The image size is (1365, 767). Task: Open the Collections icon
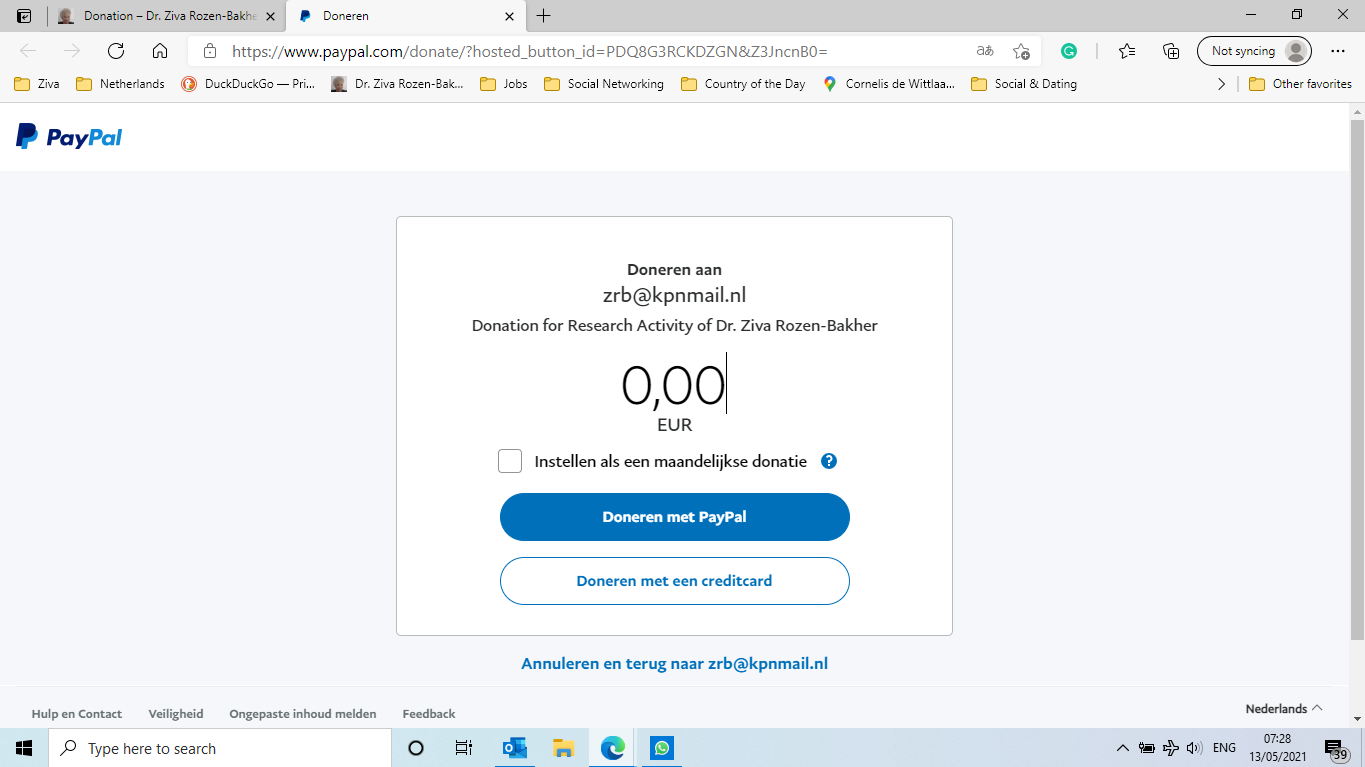coord(1171,51)
